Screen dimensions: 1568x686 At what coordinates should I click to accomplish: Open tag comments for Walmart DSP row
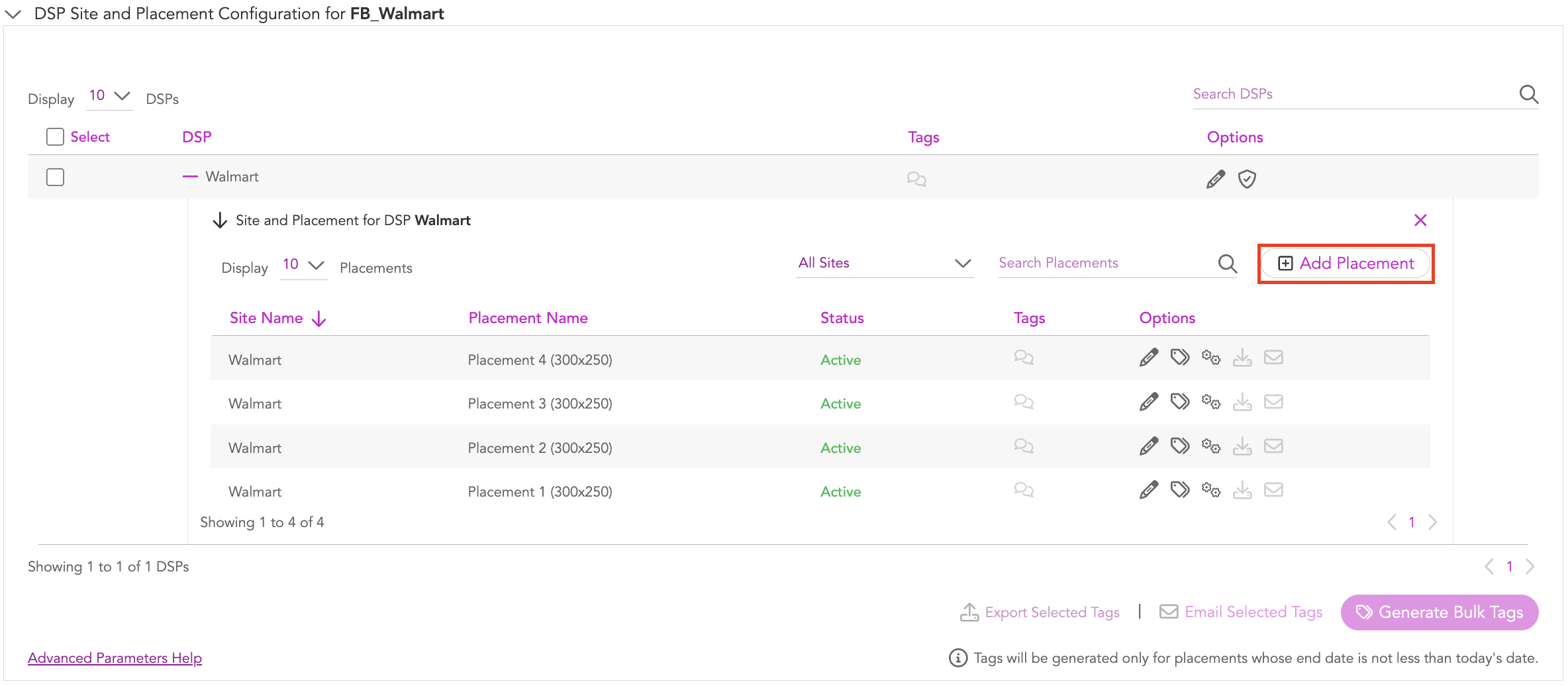(916, 179)
